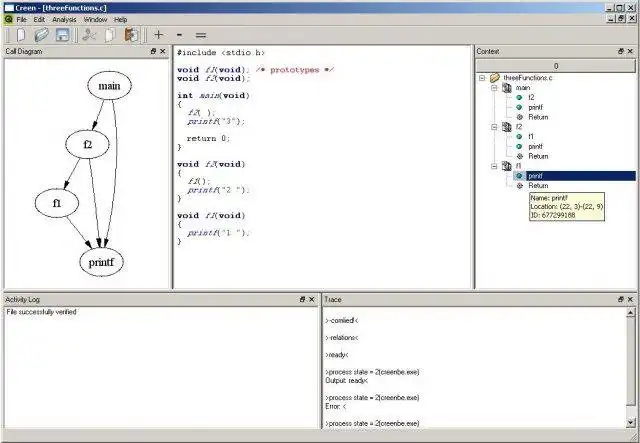Click the 0 column header in Context panel
The width and height of the screenshot is (640, 443).
(556, 66)
